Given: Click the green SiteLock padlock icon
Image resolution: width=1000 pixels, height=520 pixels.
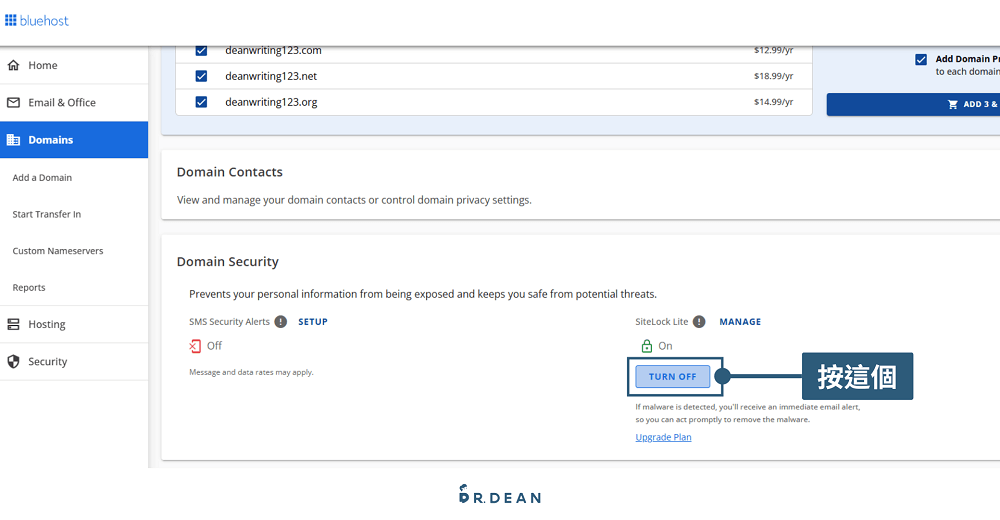Looking at the screenshot, I should [646, 346].
